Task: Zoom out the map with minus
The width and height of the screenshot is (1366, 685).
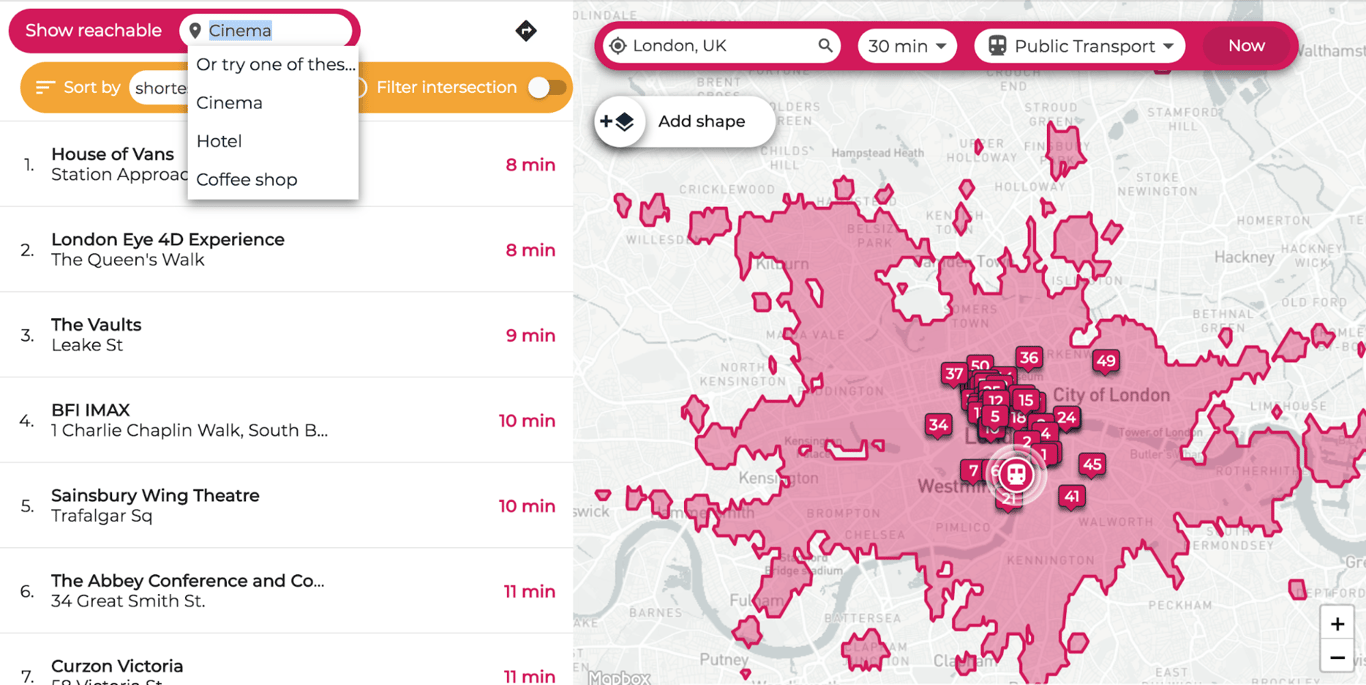Action: coord(1337,657)
